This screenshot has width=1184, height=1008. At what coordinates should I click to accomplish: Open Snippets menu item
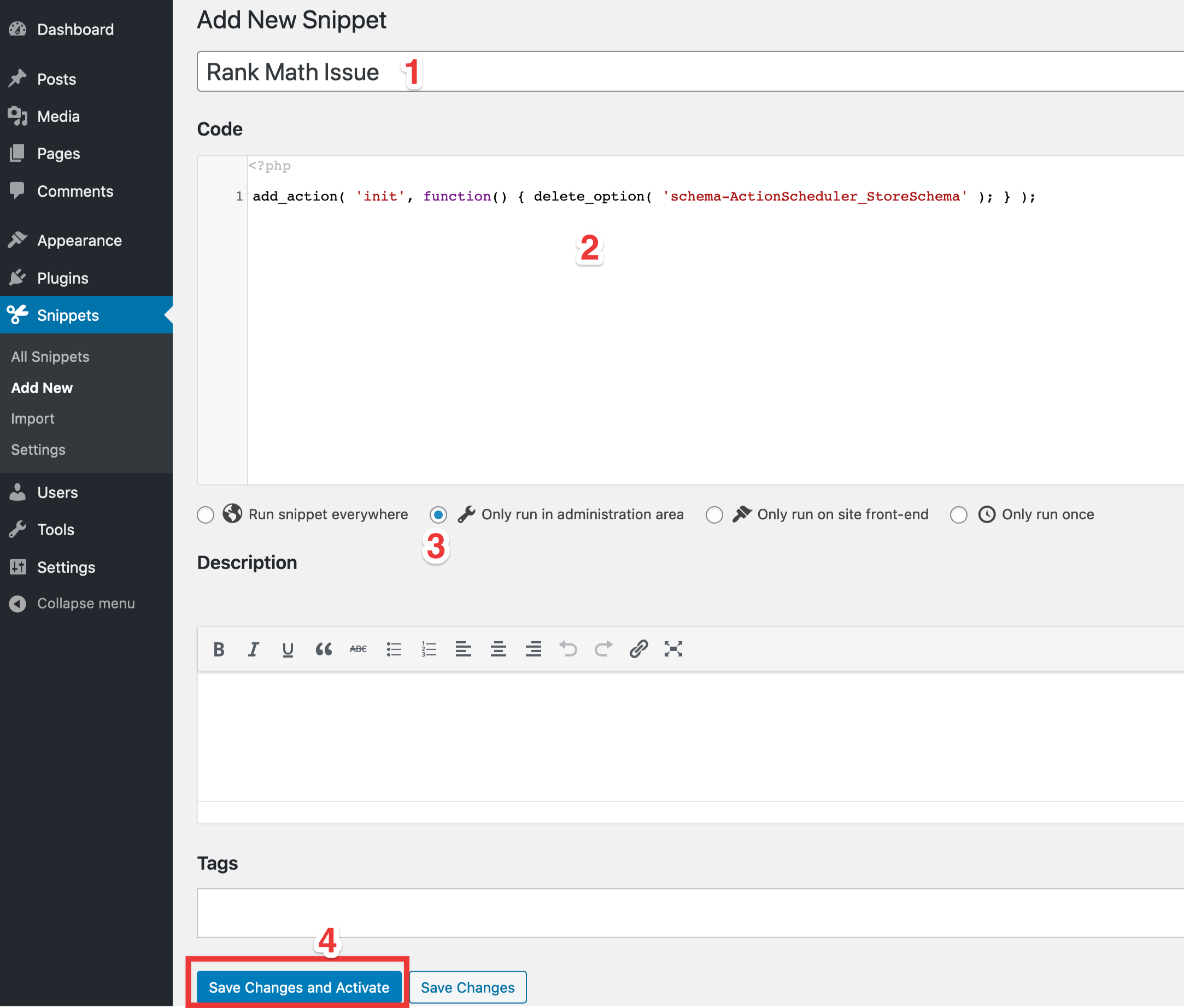pyautogui.click(x=86, y=315)
